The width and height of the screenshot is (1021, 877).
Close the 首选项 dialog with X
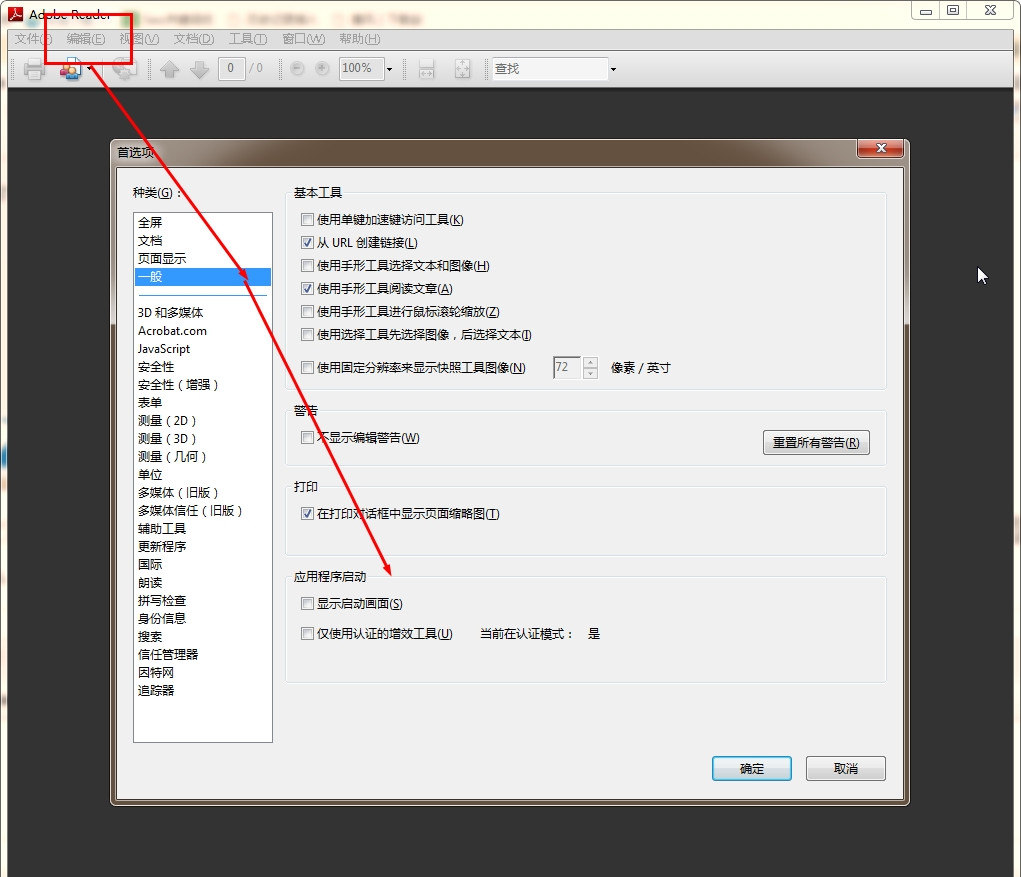880,148
